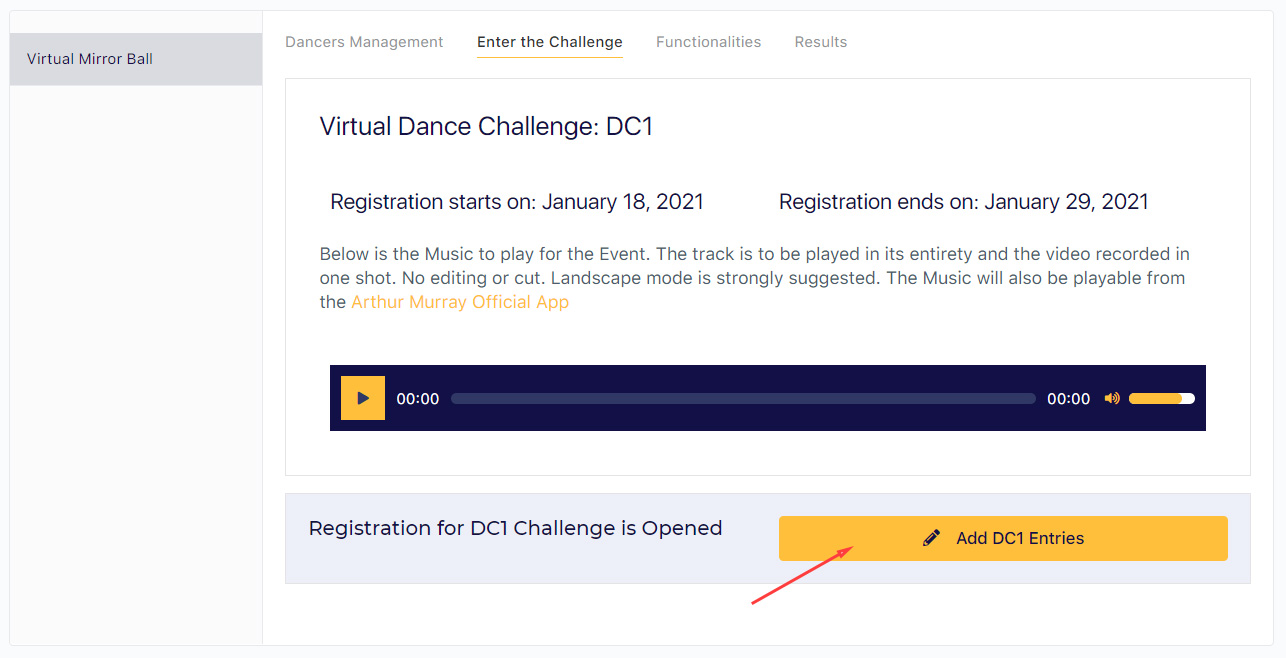This screenshot has height=658, width=1286.
Task: Switch to the Functionalities tab
Action: coord(709,42)
